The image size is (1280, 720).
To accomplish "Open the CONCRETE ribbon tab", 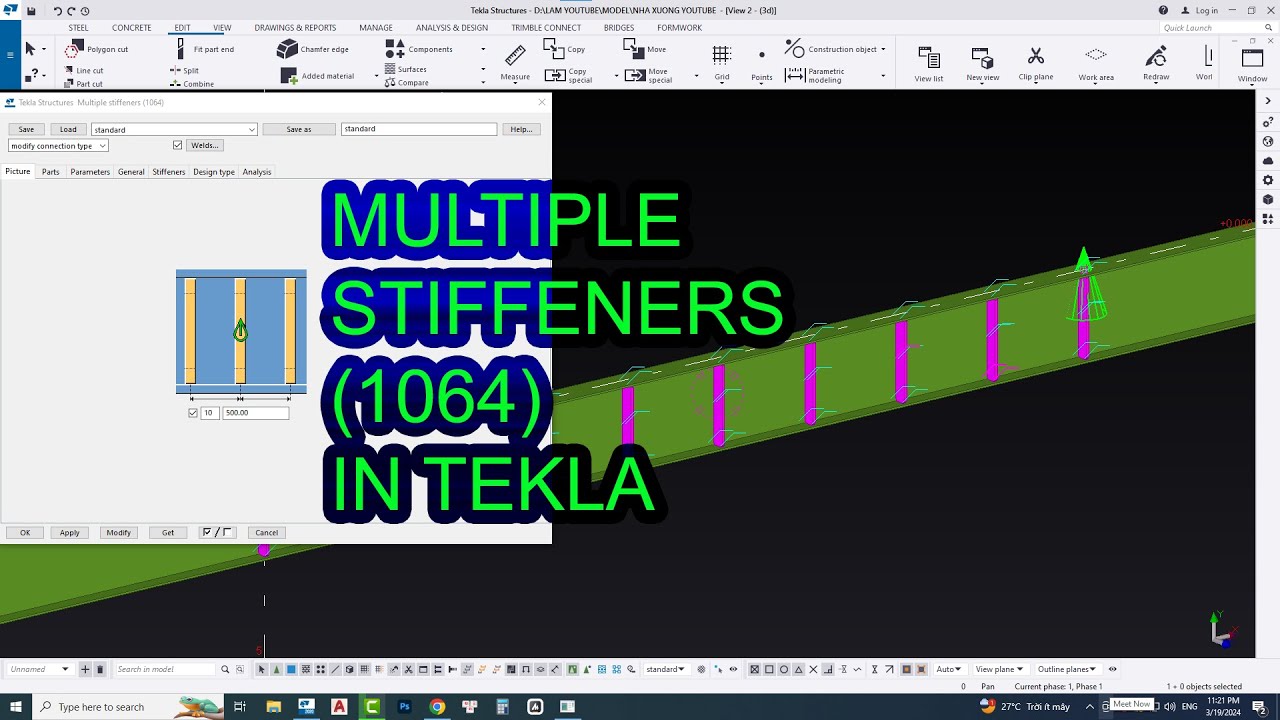I will click(132, 28).
